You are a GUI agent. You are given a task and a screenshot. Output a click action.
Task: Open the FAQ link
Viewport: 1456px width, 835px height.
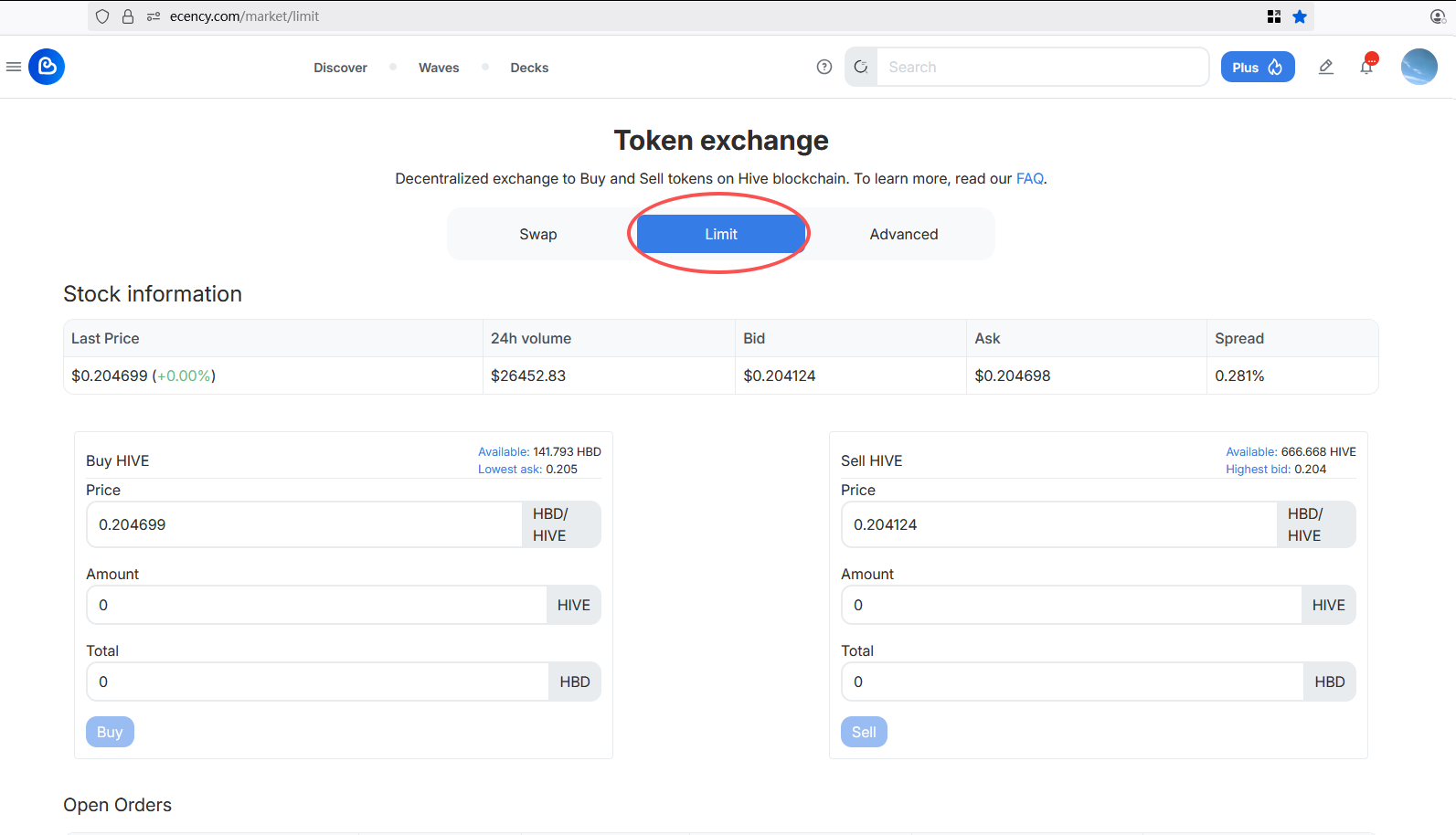(1029, 178)
